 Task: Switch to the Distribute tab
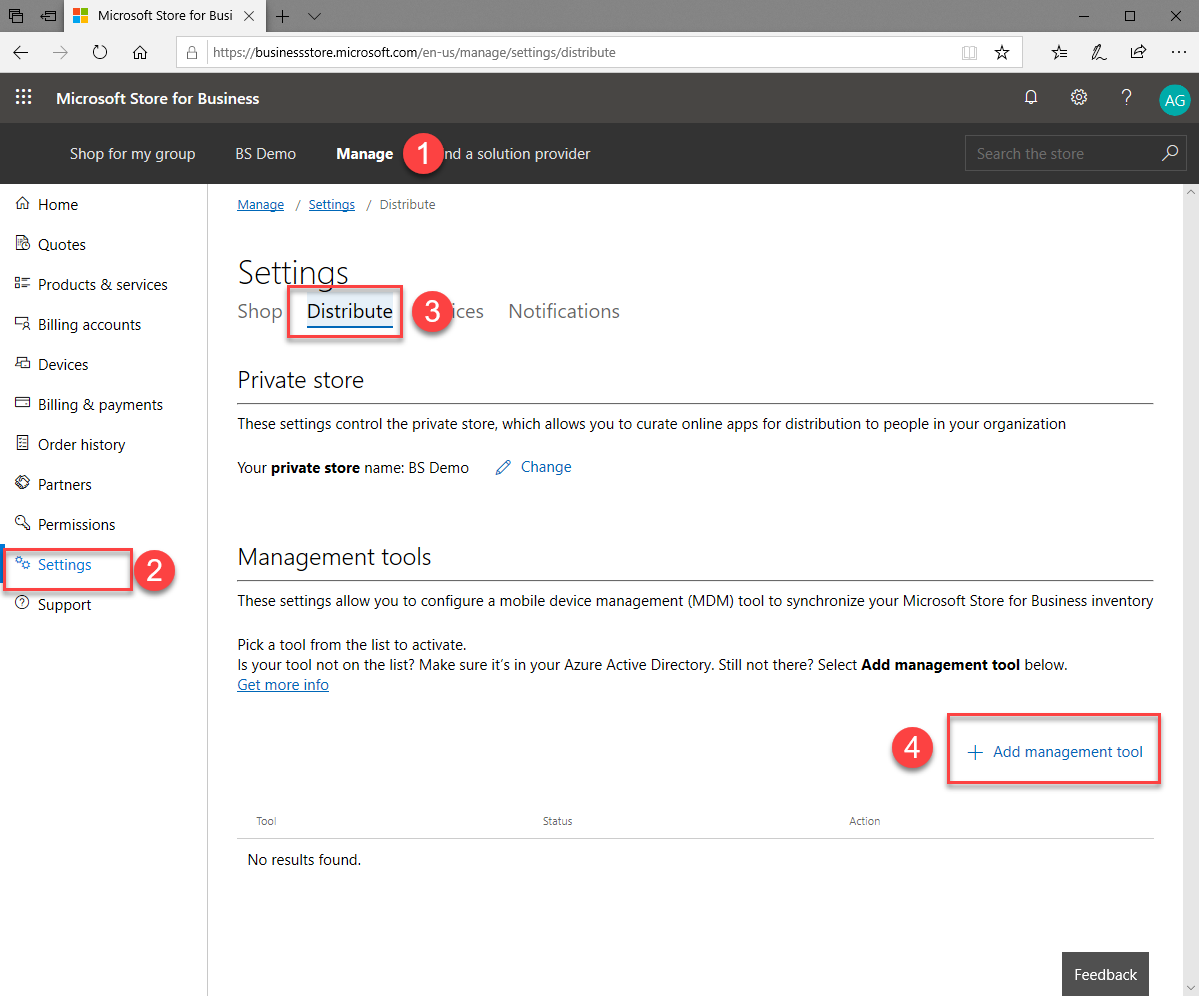(x=349, y=311)
